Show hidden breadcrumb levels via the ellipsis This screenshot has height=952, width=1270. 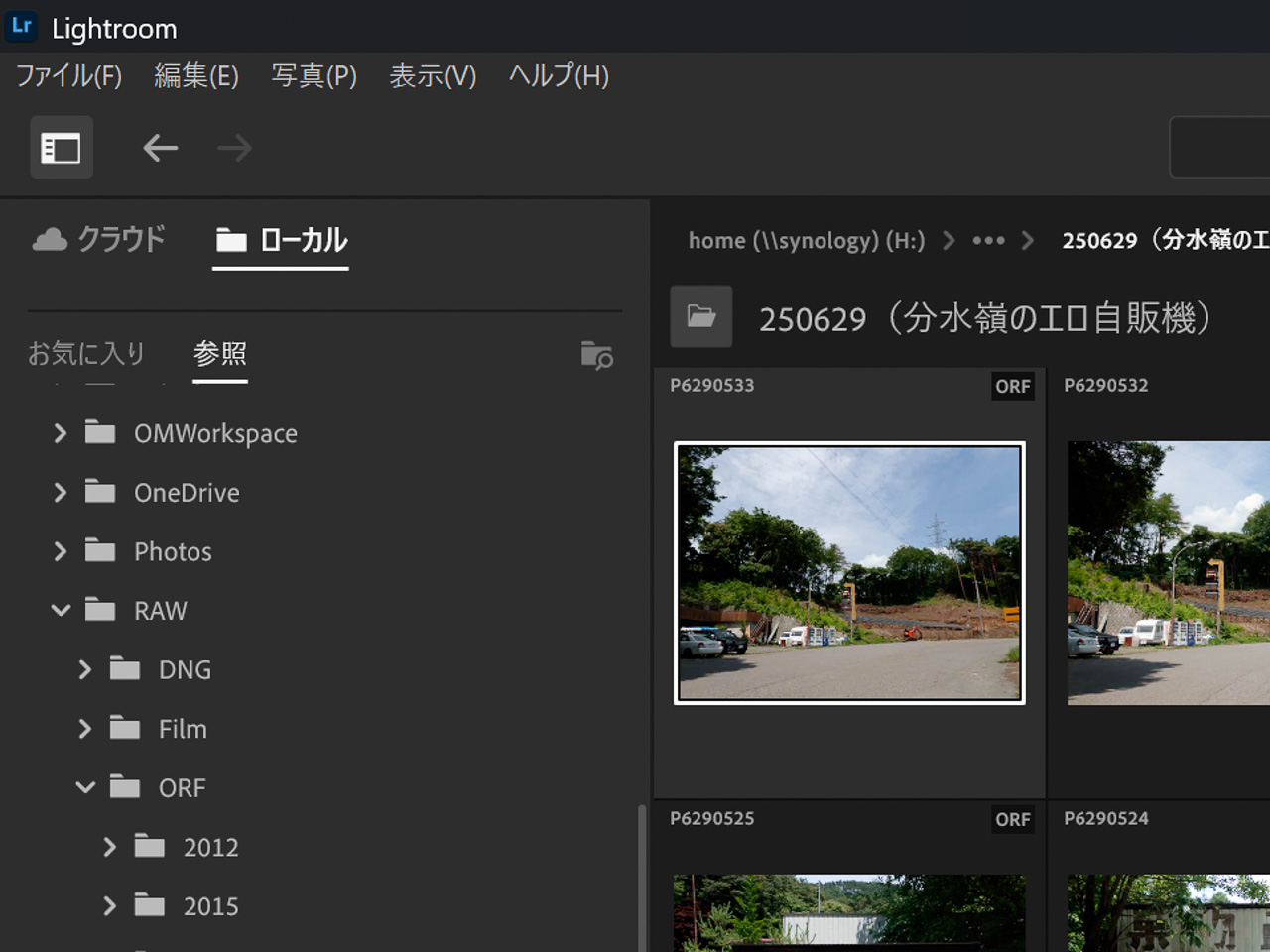point(988,240)
